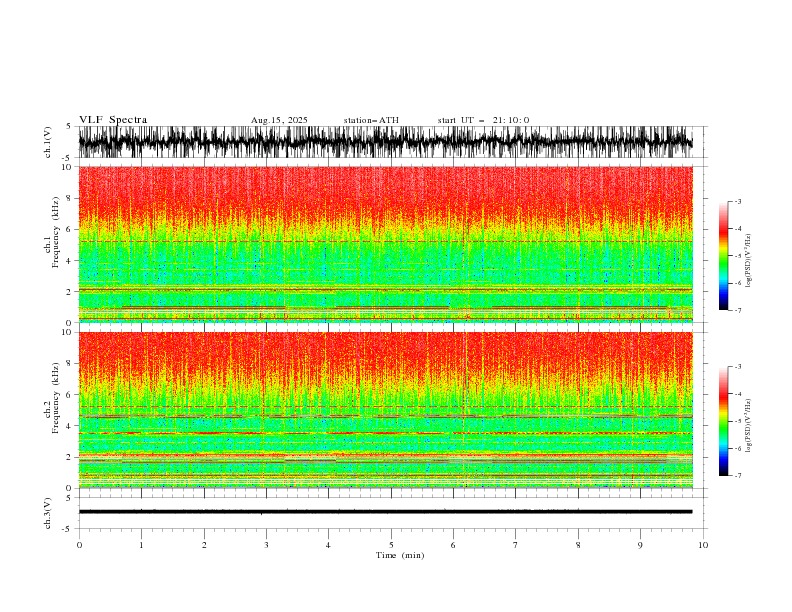Viewport: 792px width, 612px height.
Task: Click the ch.2 frequency tick "10"
Action: click(68, 332)
